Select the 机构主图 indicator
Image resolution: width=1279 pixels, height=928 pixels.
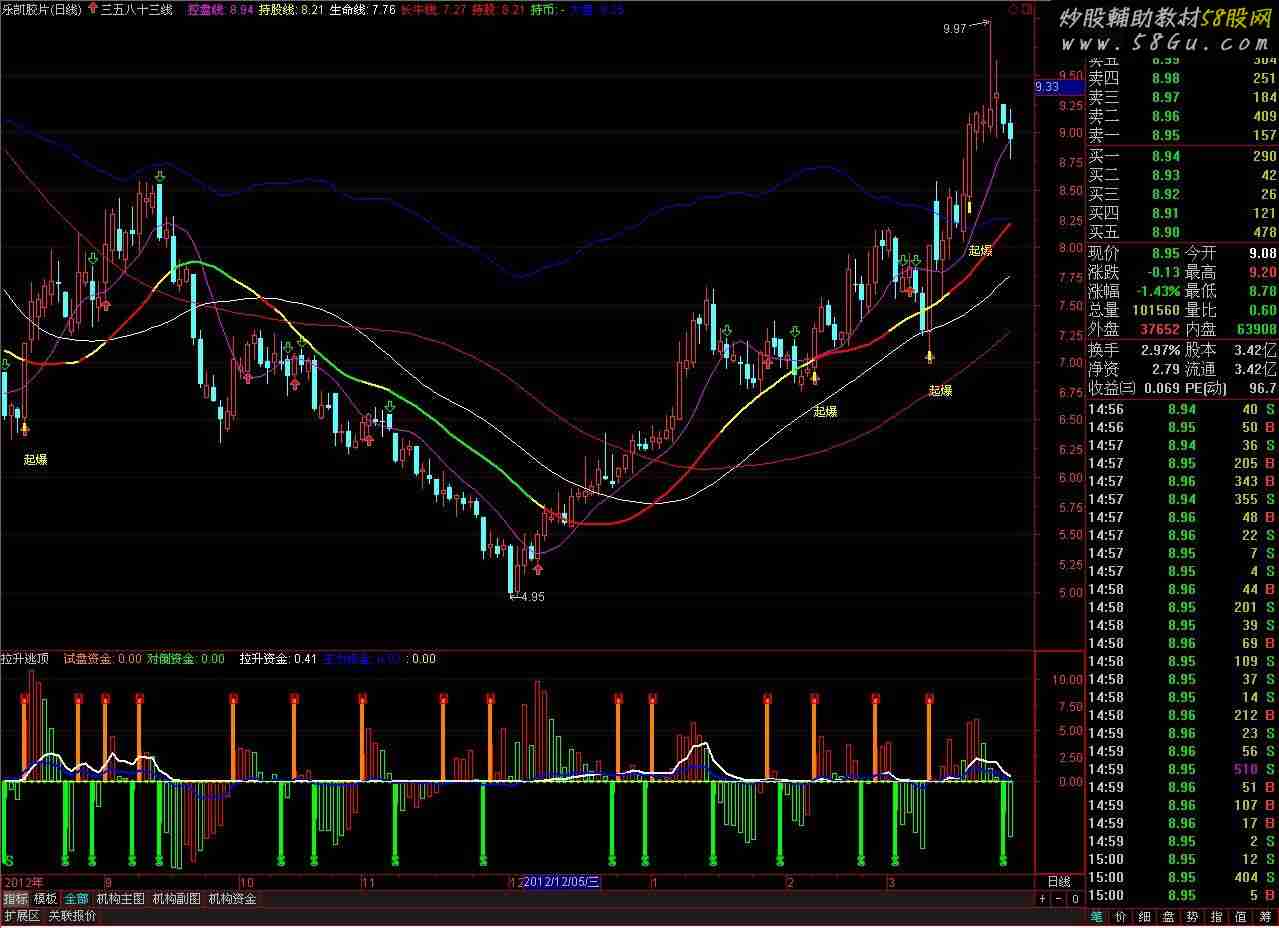click(120, 899)
